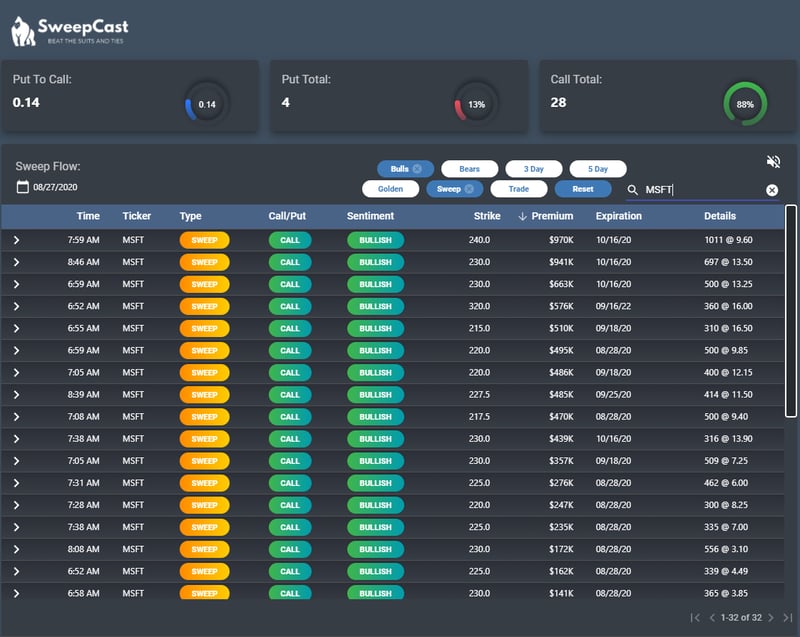This screenshot has width=800, height=637.
Task: Expand the 7:28 AM $247K row
Action: pyautogui.click(x=16, y=505)
